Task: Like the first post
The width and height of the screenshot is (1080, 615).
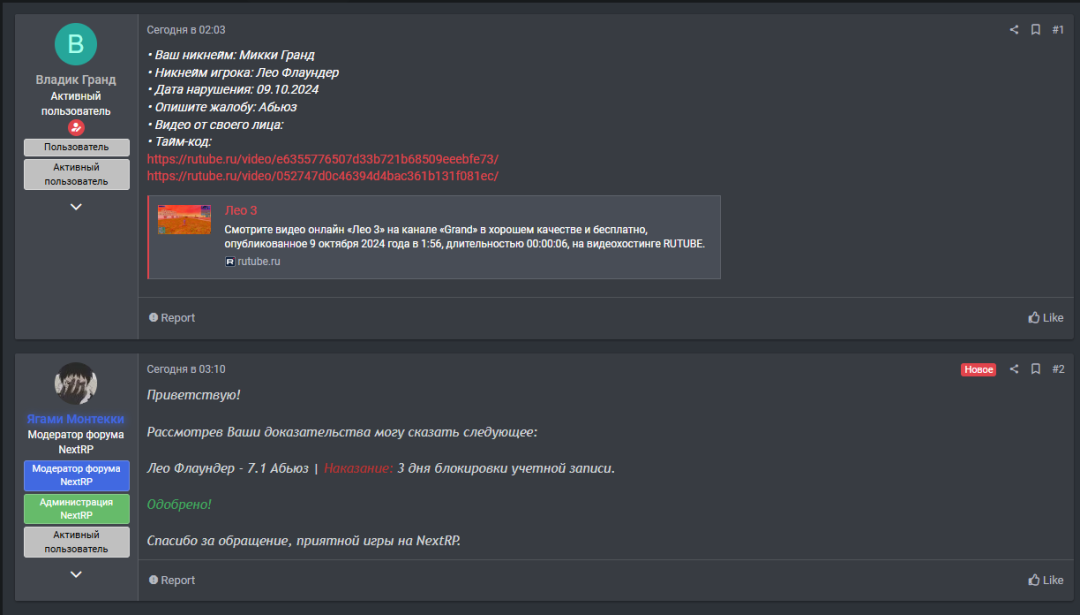Action: (1046, 317)
